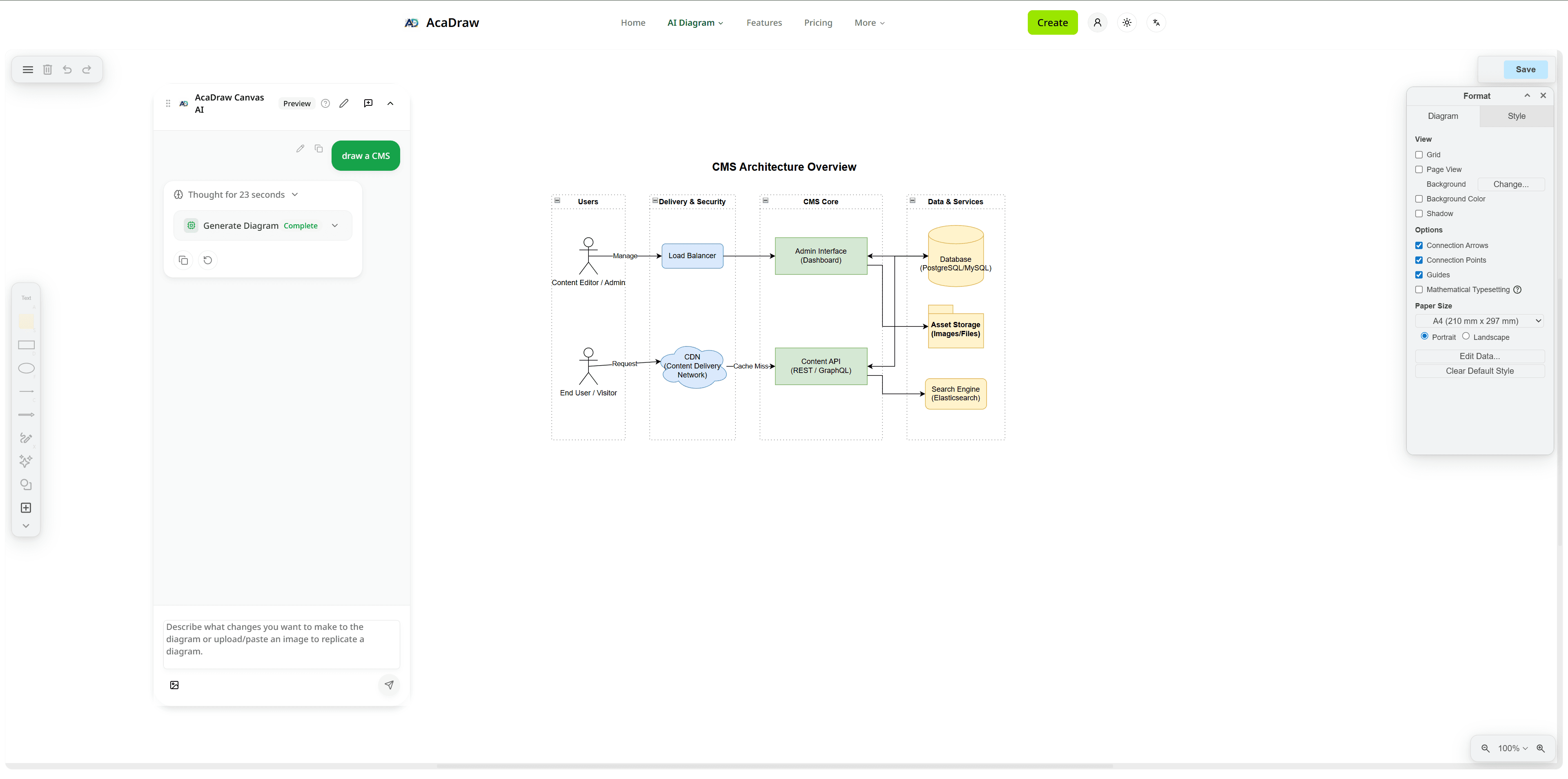The height and width of the screenshot is (779, 1568).
Task: Toggle light/dark theme with the sun icon
Action: tap(1127, 22)
